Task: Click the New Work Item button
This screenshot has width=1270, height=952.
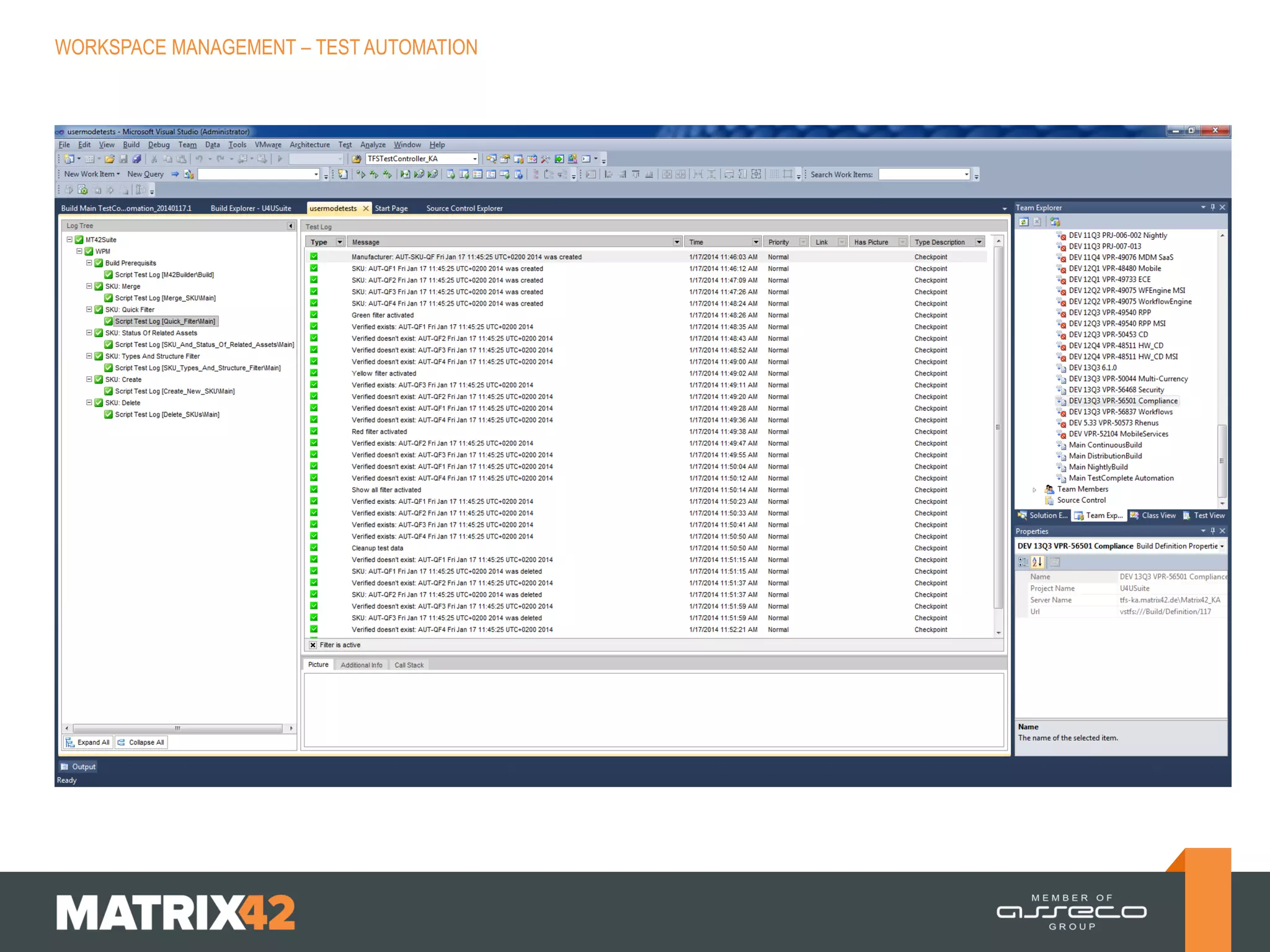Action: pyautogui.click(x=92, y=175)
